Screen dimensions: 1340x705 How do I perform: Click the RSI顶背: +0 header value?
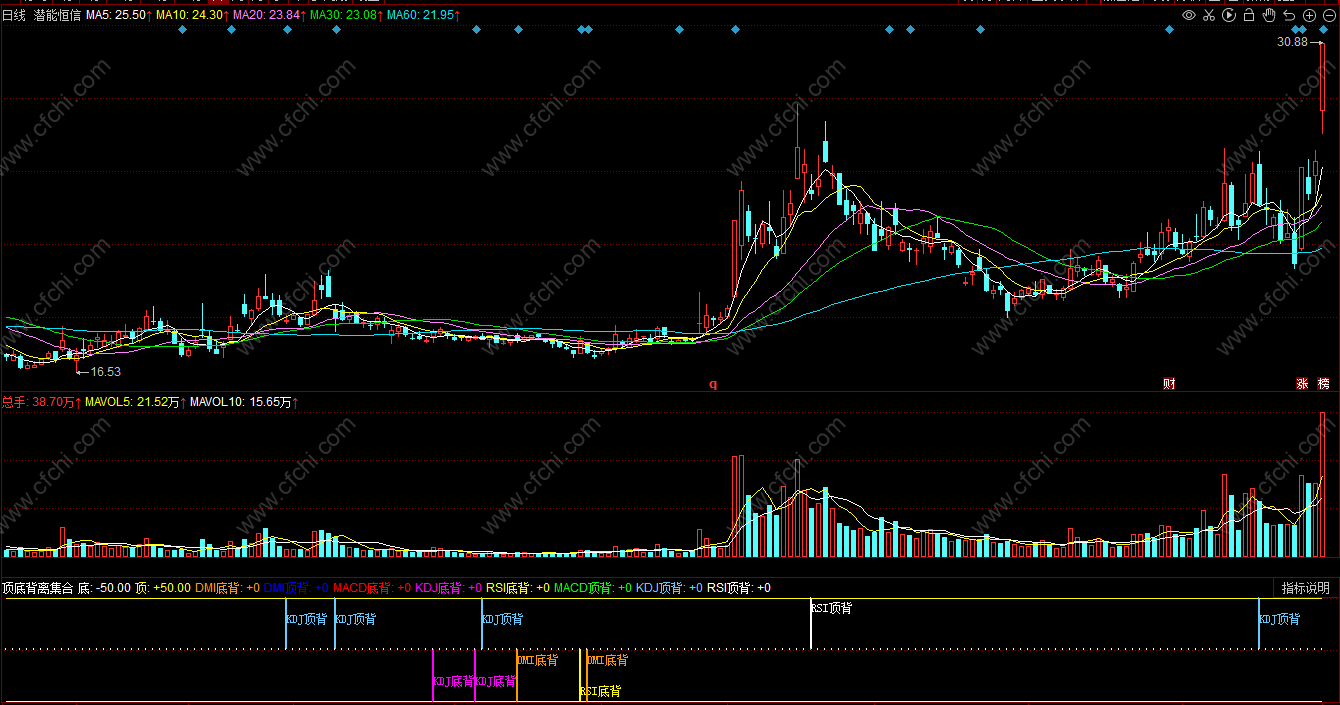coord(739,588)
